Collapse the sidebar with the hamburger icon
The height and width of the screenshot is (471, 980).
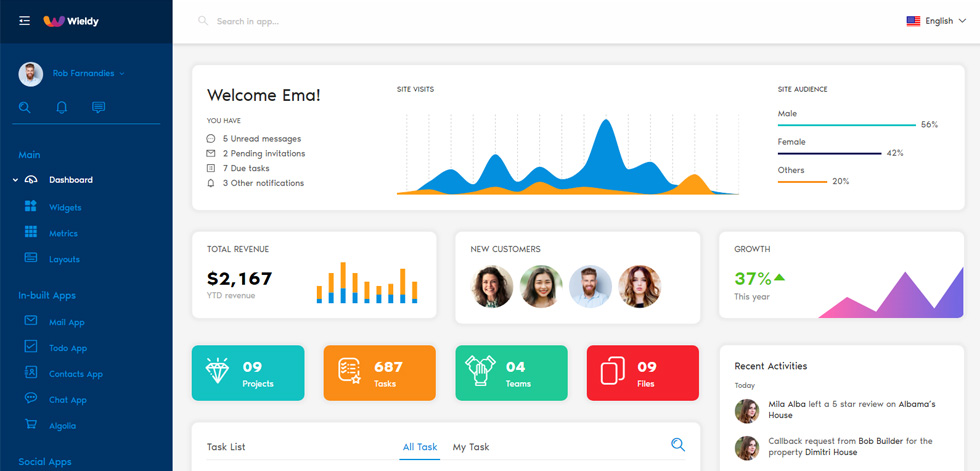[24, 21]
